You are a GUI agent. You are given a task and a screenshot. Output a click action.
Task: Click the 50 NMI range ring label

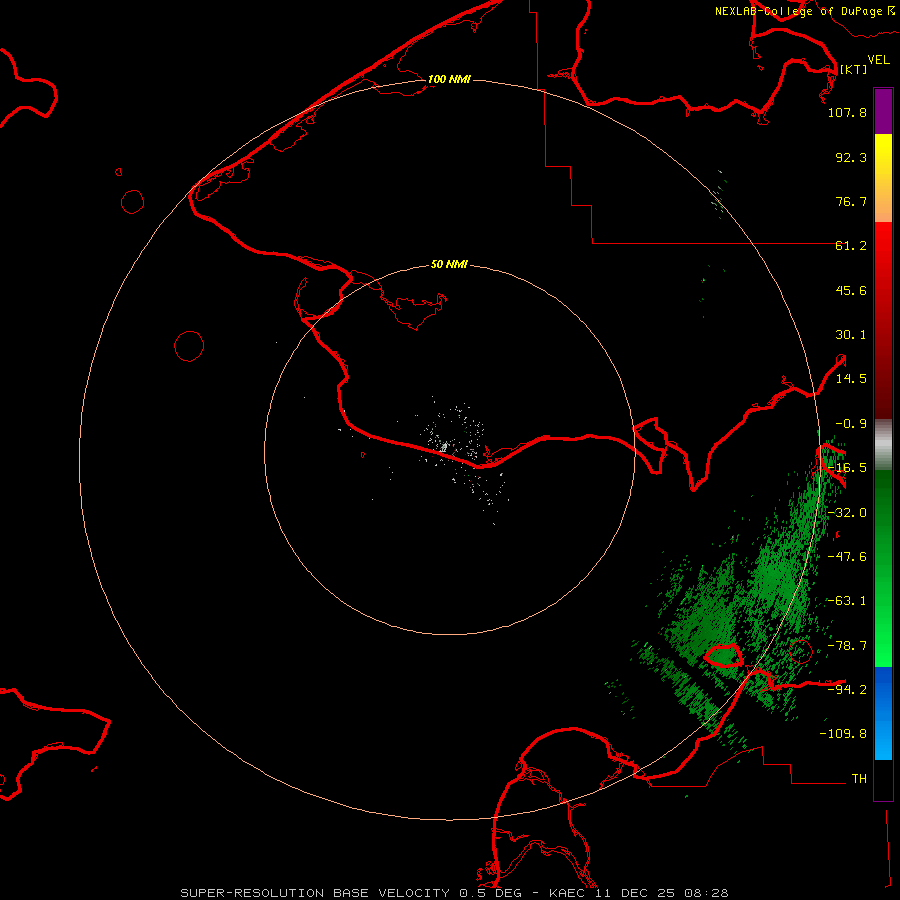click(449, 265)
